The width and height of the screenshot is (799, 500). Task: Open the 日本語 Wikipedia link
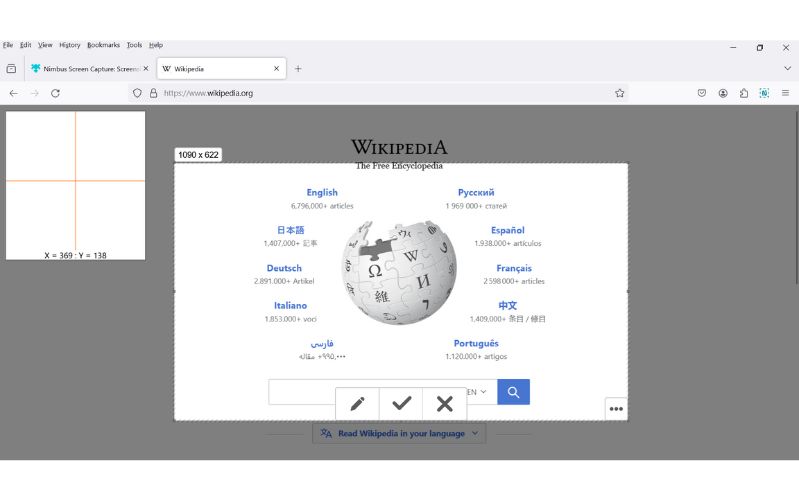(290, 230)
